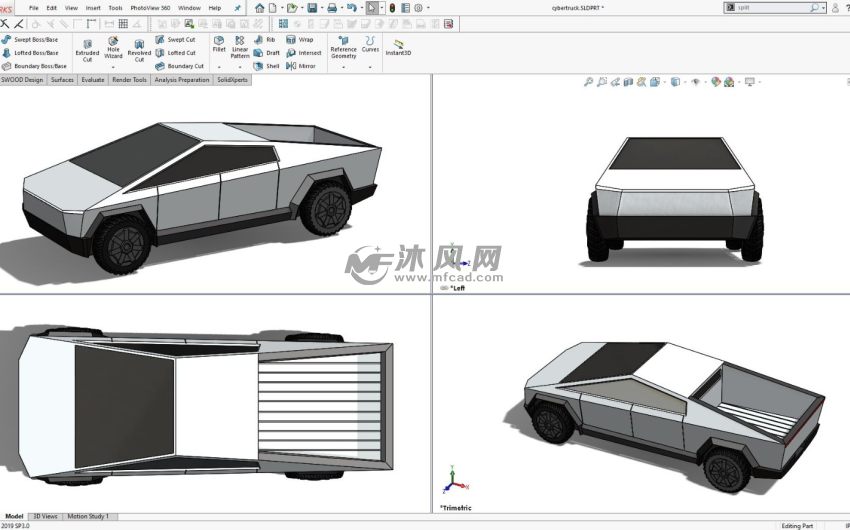This screenshot has width=850, height=530.
Task: Open Edit Appearance color ball icon
Action: (716, 82)
